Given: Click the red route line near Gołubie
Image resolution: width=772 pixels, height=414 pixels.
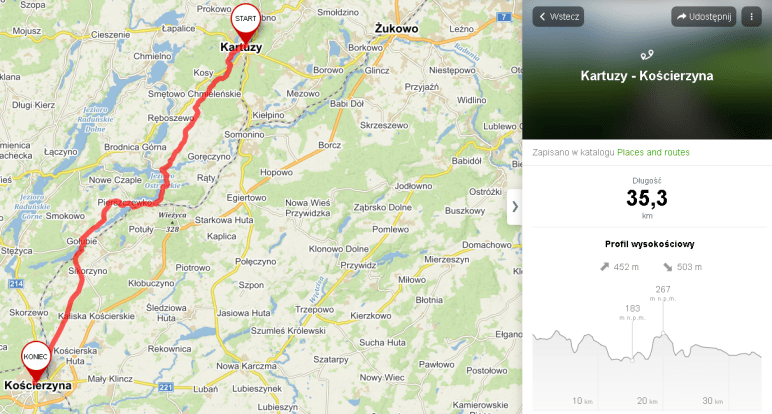Looking at the screenshot, I should [88, 235].
